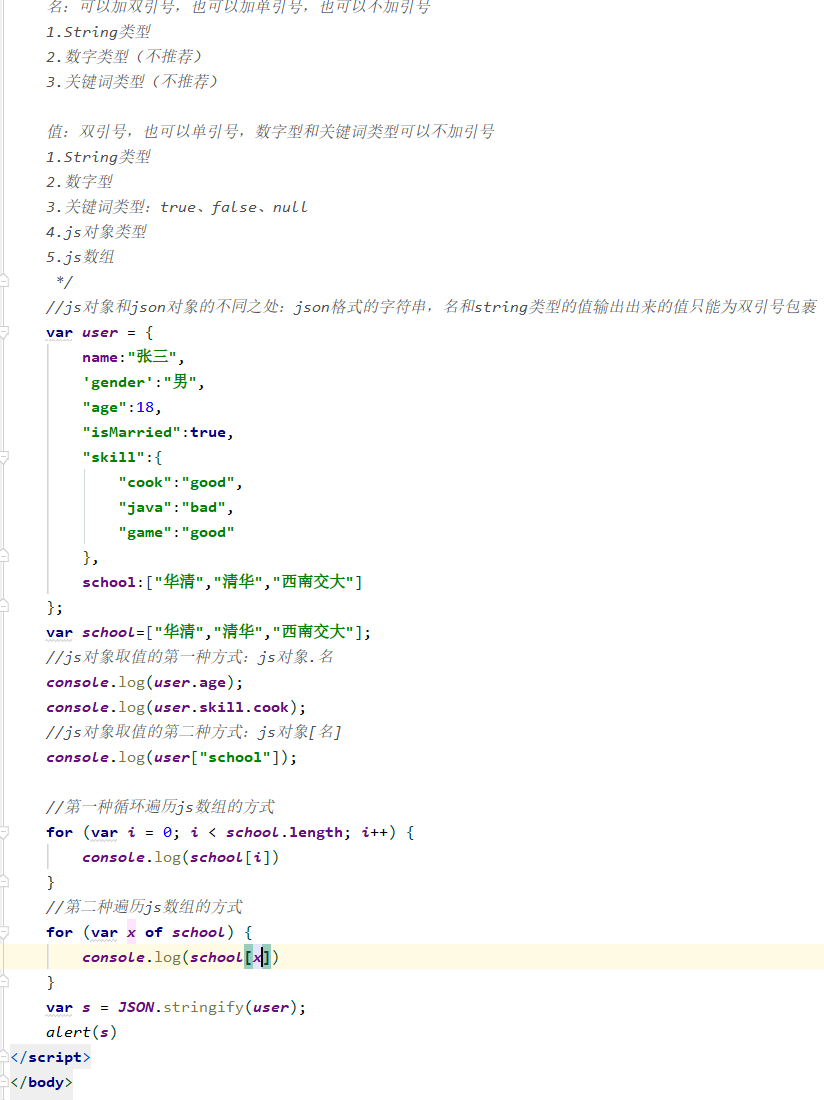Click the comment line '5.js数组'
Screen dimensions: 824x1100
click(81, 257)
